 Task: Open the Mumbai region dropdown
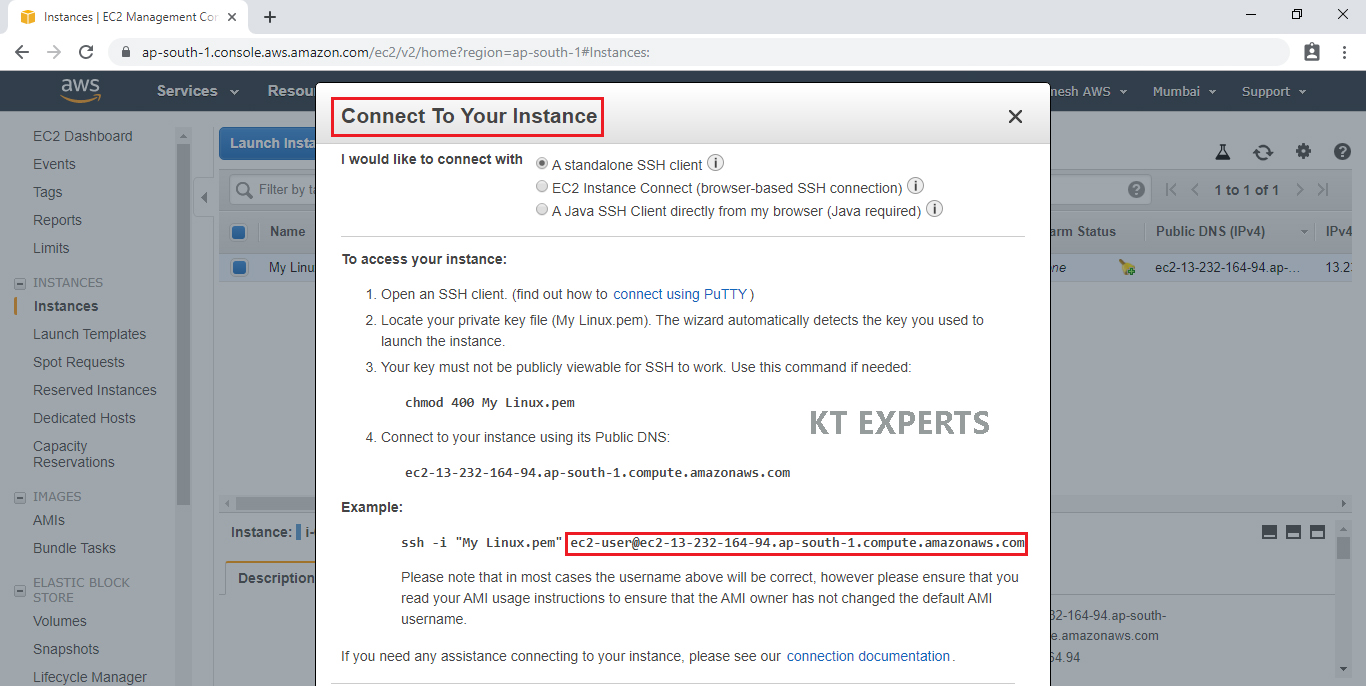coord(1184,91)
